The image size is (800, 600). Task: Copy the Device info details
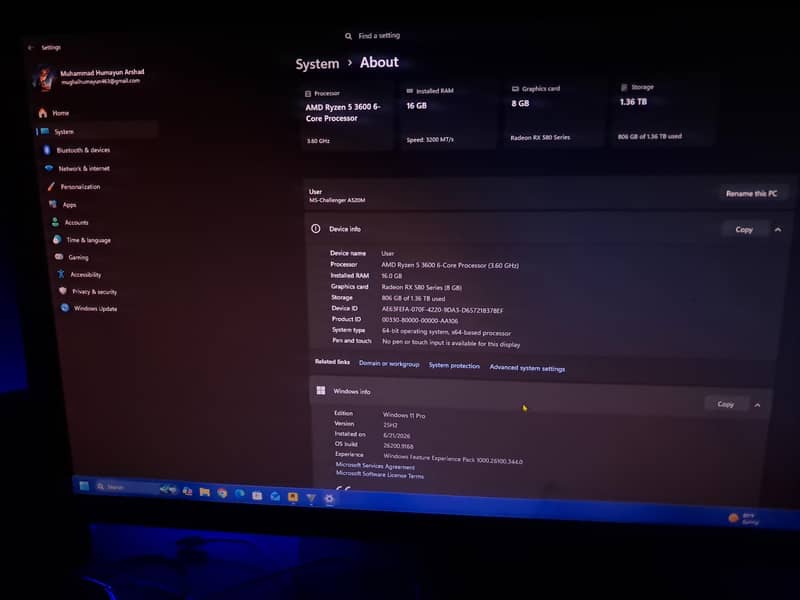[x=744, y=230]
